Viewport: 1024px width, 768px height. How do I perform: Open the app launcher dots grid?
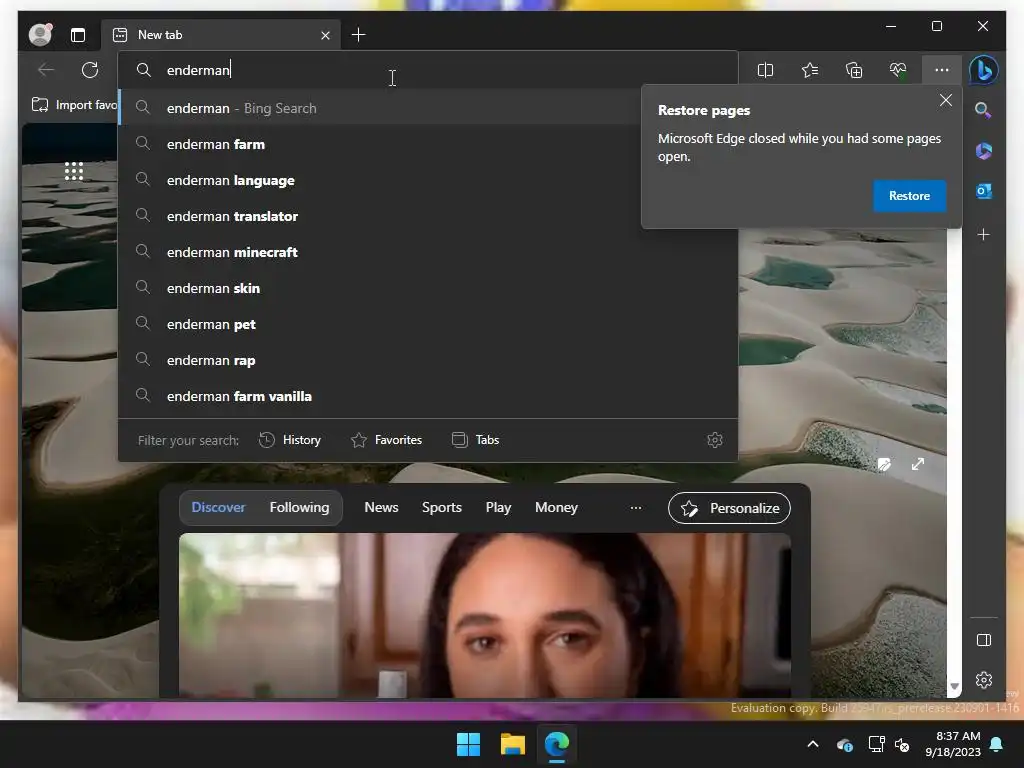click(74, 171)
